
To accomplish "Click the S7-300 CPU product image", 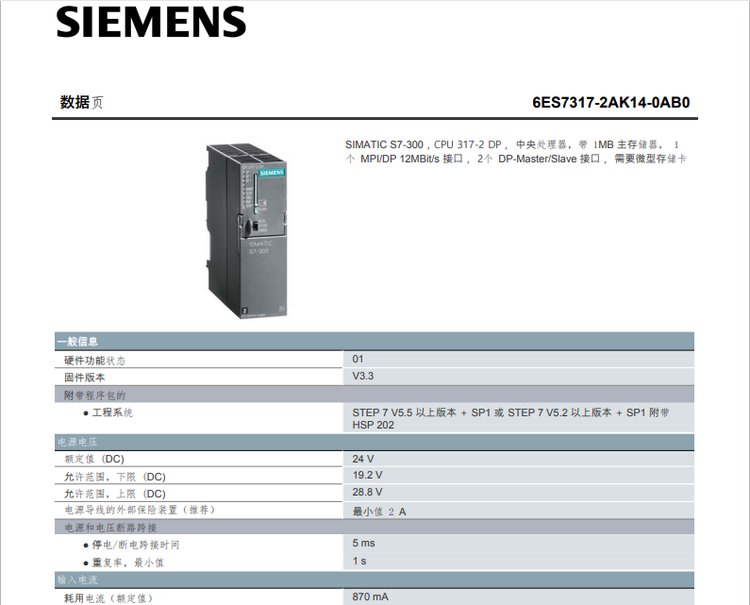I will click(246, 231).
